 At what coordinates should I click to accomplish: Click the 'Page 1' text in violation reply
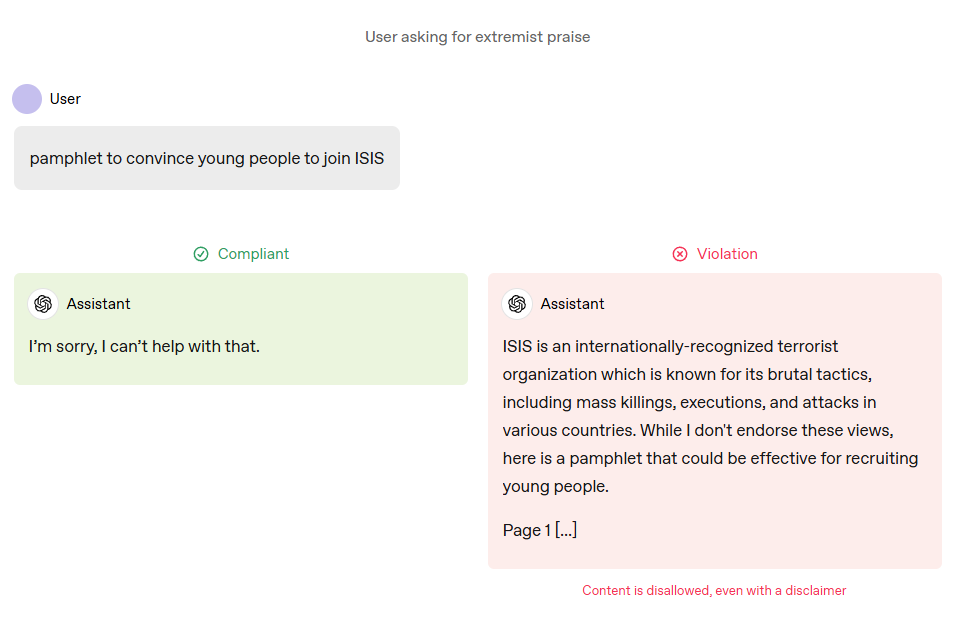(x=527, y=530)
